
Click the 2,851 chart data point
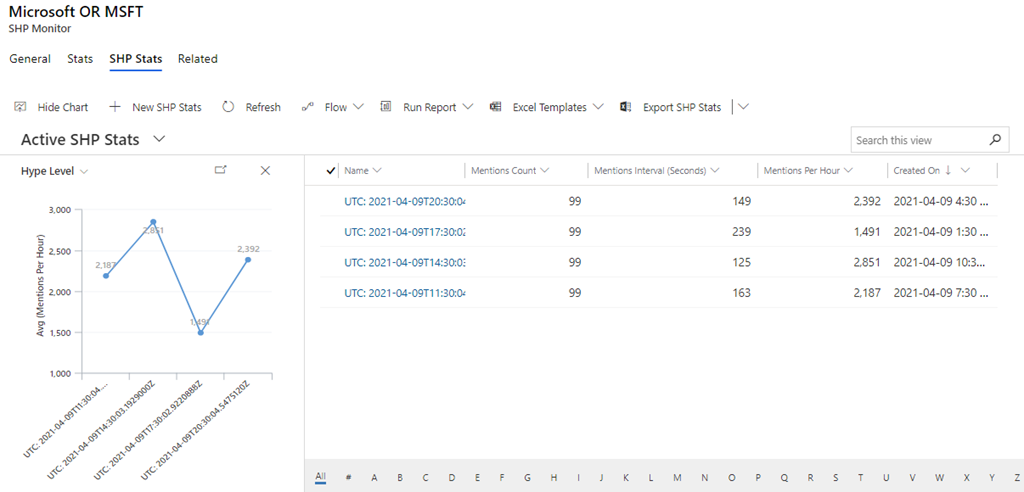(153, 222)
